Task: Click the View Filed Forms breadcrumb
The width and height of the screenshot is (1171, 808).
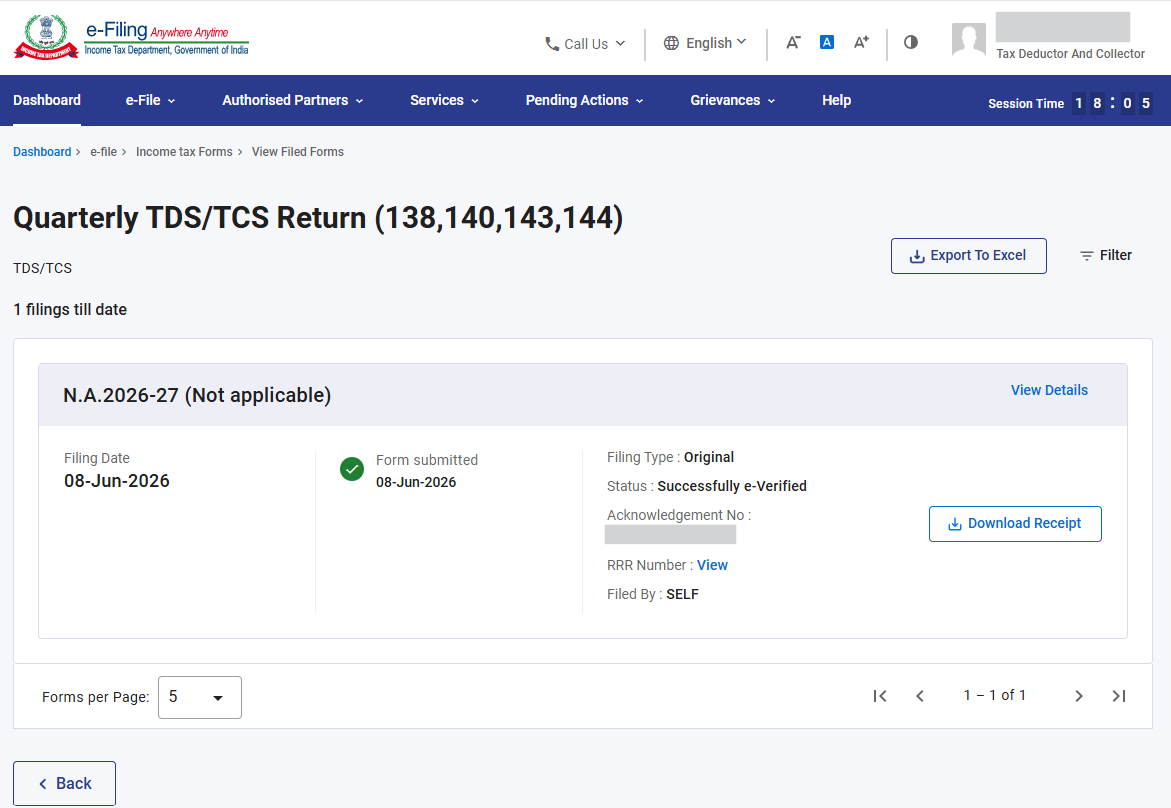Action: coord(298,152)
